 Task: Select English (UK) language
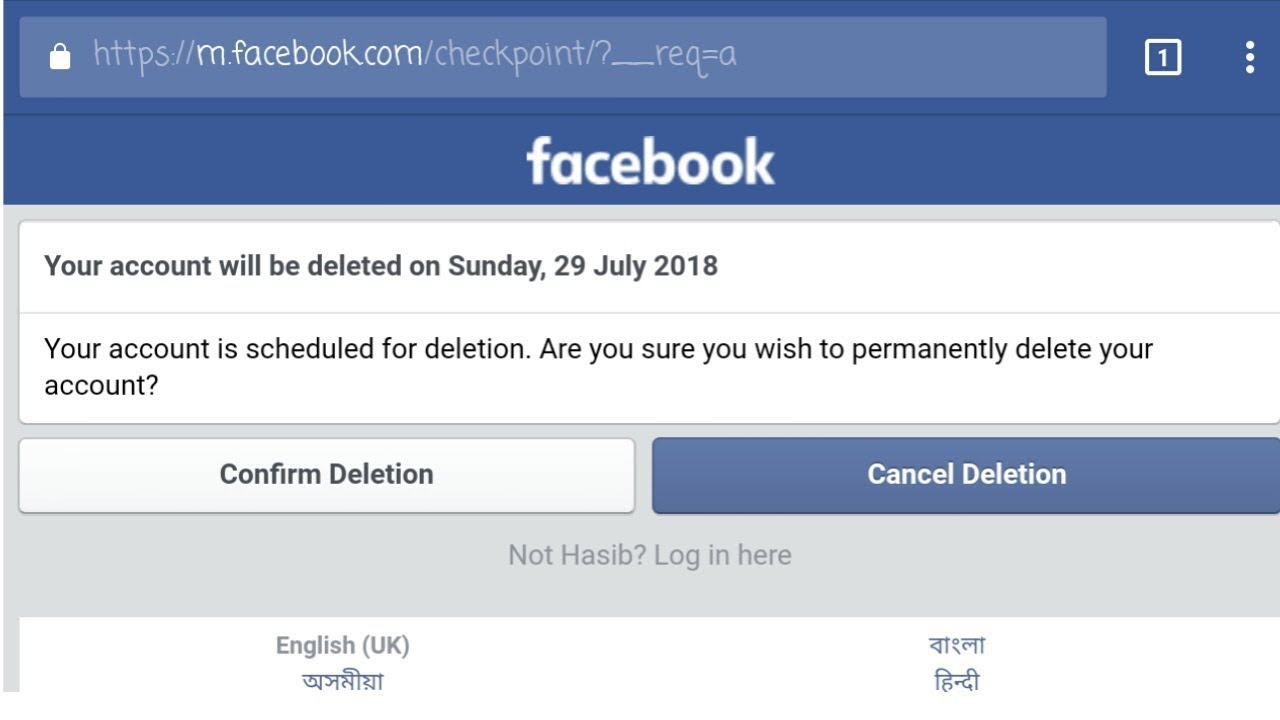point(342,646)
